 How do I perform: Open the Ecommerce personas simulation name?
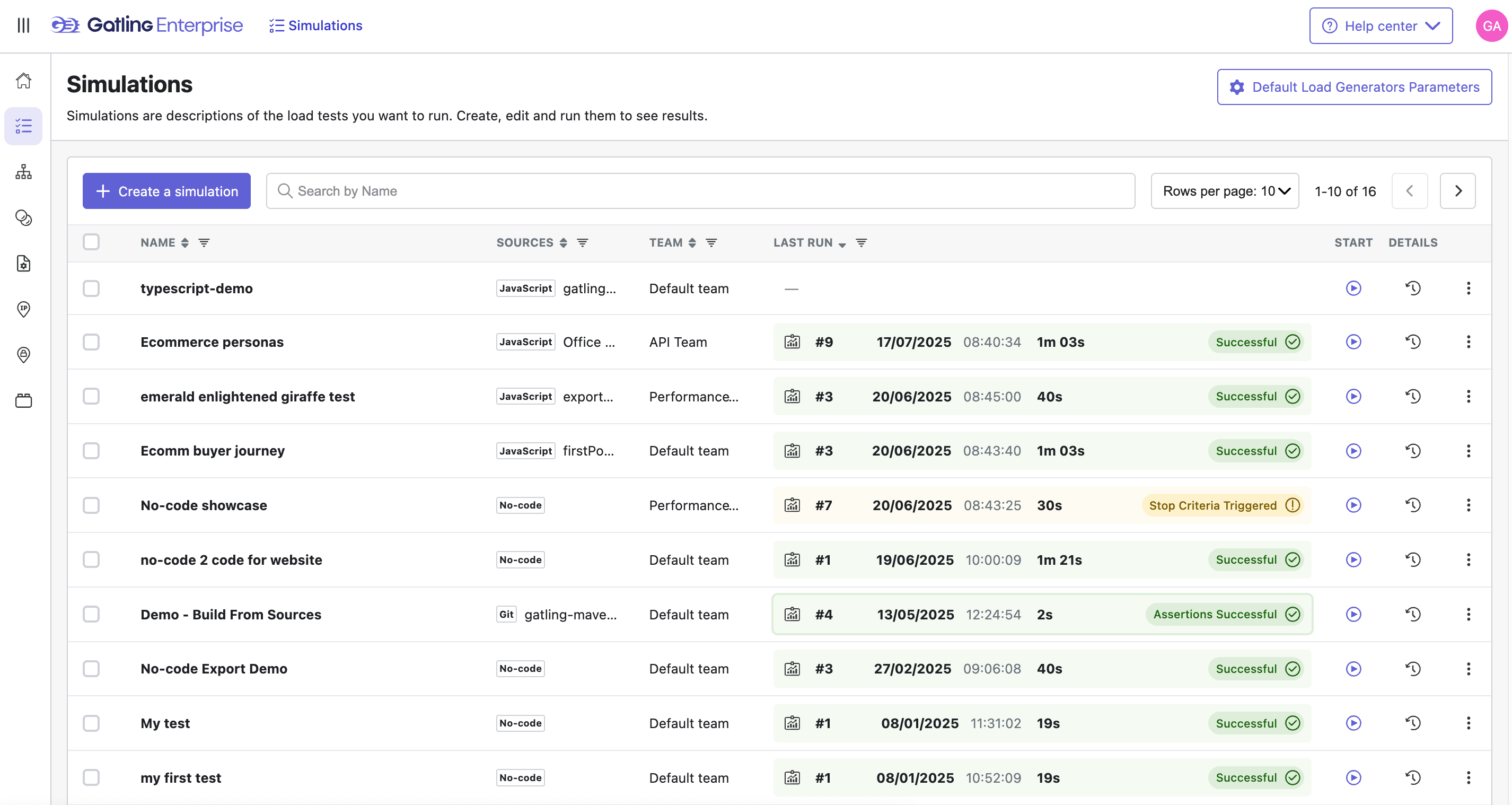(212, 342)
